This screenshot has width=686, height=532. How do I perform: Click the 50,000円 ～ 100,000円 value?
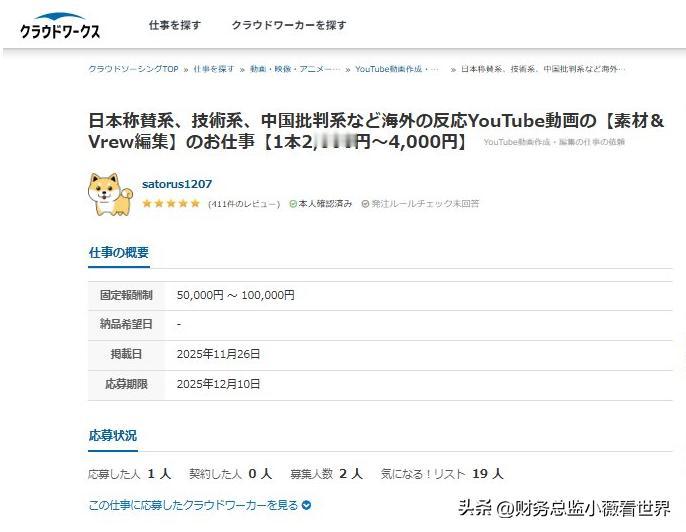coord(235,295)
